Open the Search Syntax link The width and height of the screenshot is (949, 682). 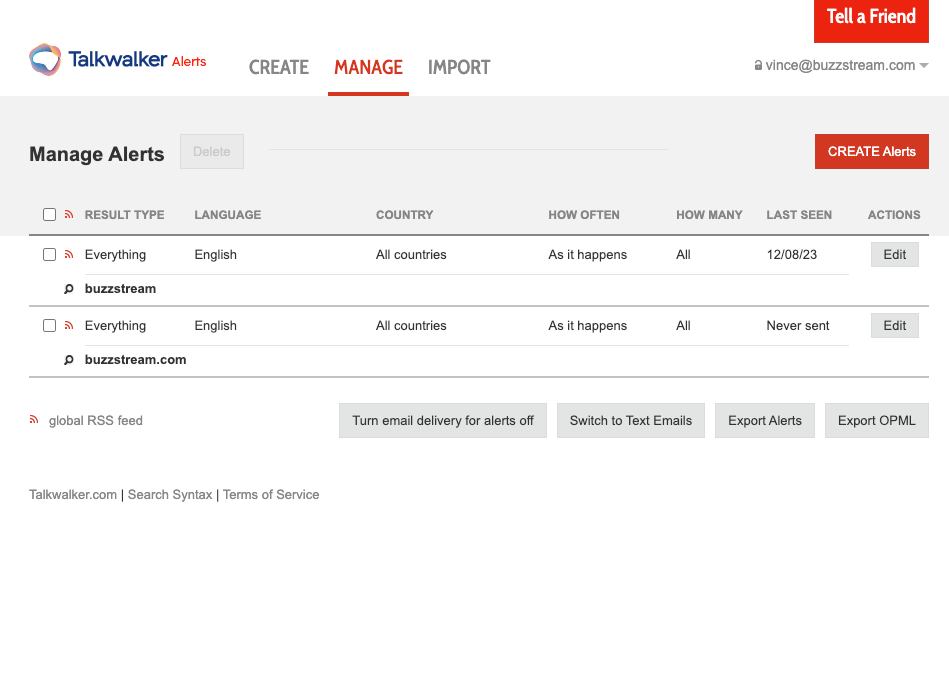click(170, 494)
